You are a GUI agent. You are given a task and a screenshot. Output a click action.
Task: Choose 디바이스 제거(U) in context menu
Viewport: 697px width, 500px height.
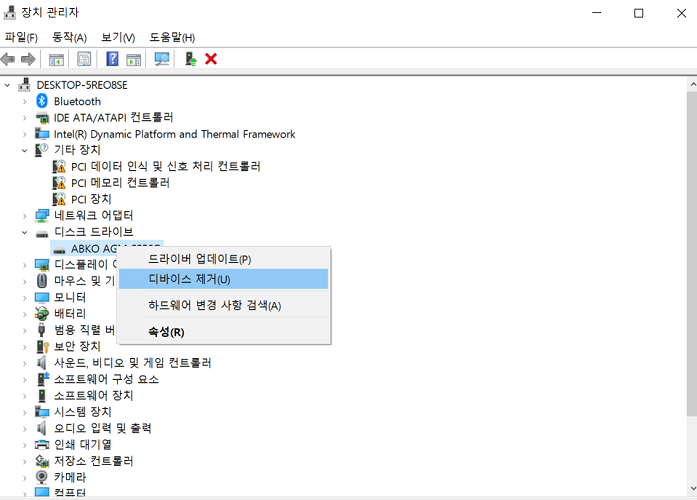(224, 279)
